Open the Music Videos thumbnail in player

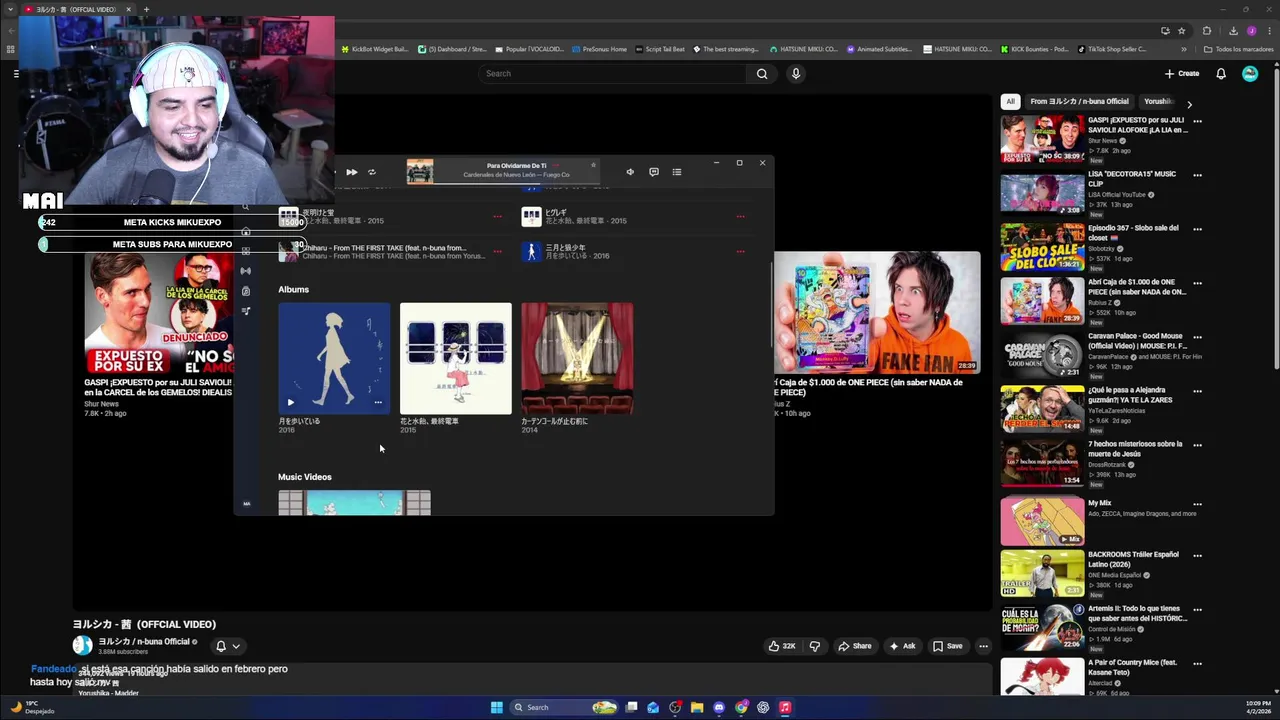(x=355, y=502)
